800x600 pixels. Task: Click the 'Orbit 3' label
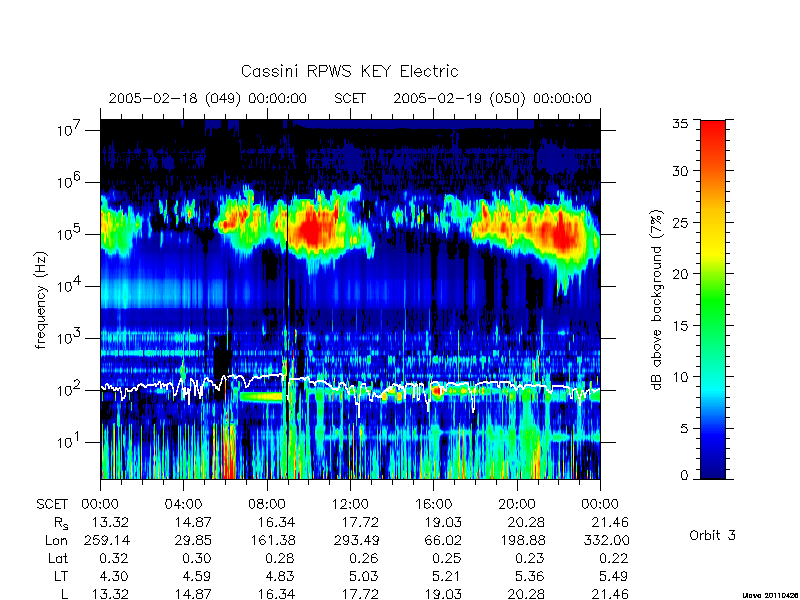(712, 535)
